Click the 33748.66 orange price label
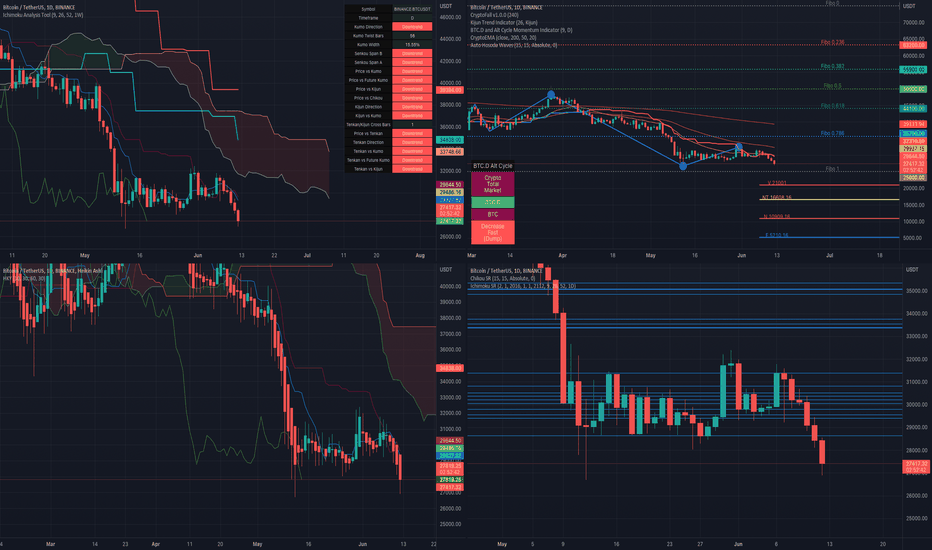This screenshot has width=932, height=550. pyautogui.click(x=449, y=152)
